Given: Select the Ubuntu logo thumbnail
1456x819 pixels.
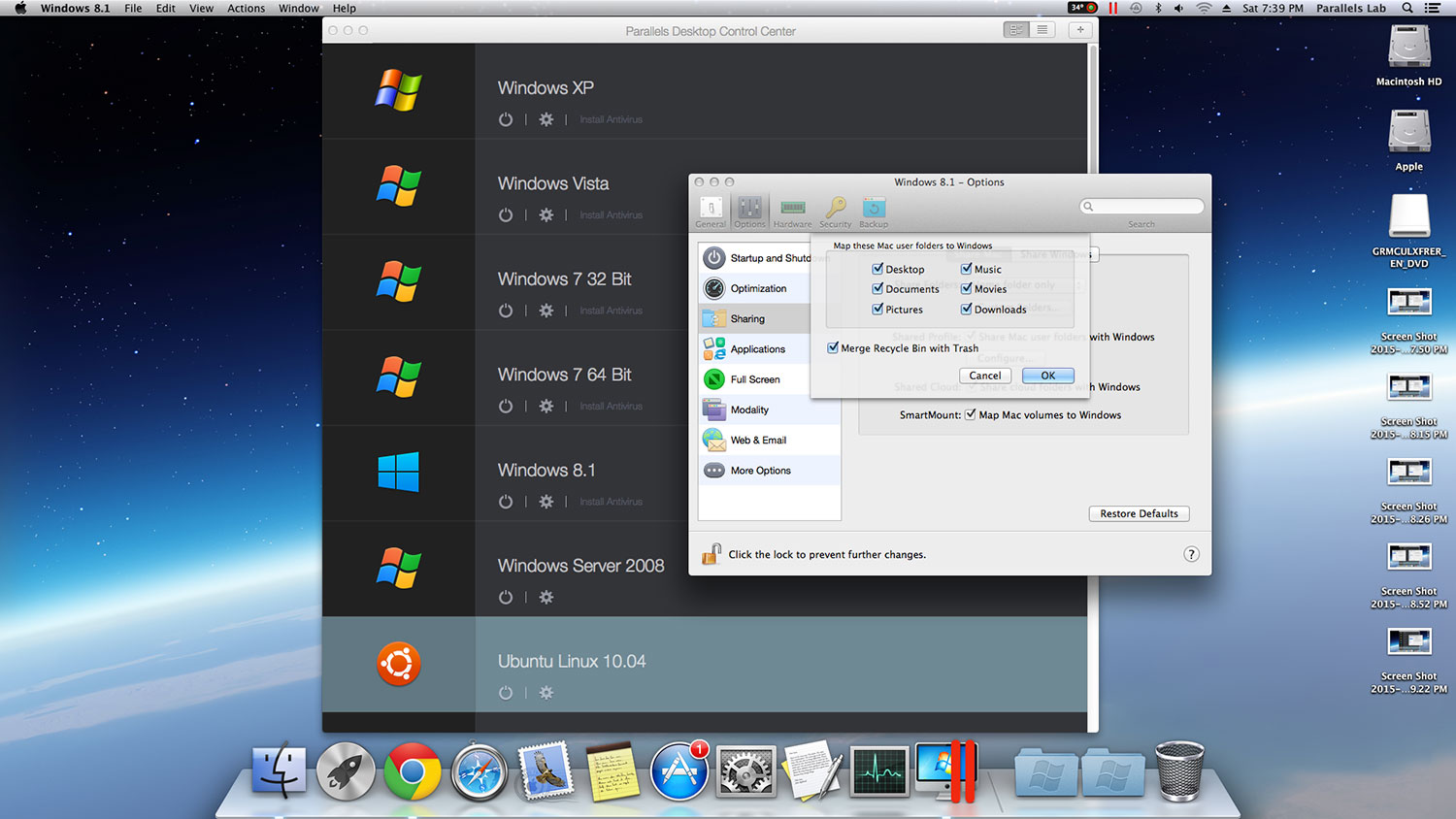Looking at the screenshot, I should 399,664.
